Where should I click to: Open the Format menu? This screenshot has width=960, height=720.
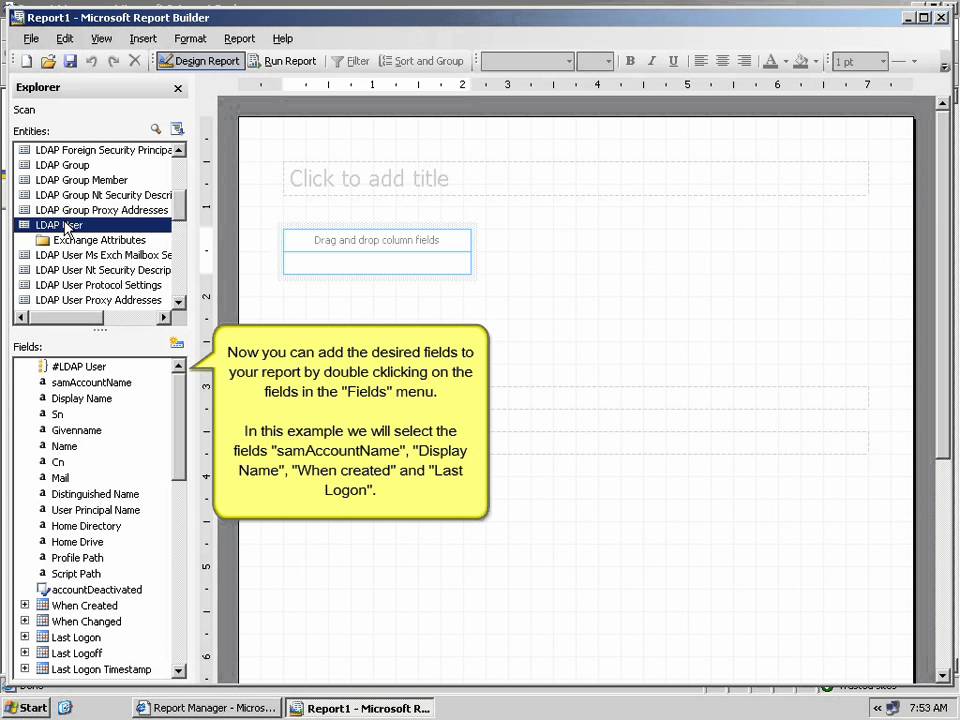click(190, 39)
